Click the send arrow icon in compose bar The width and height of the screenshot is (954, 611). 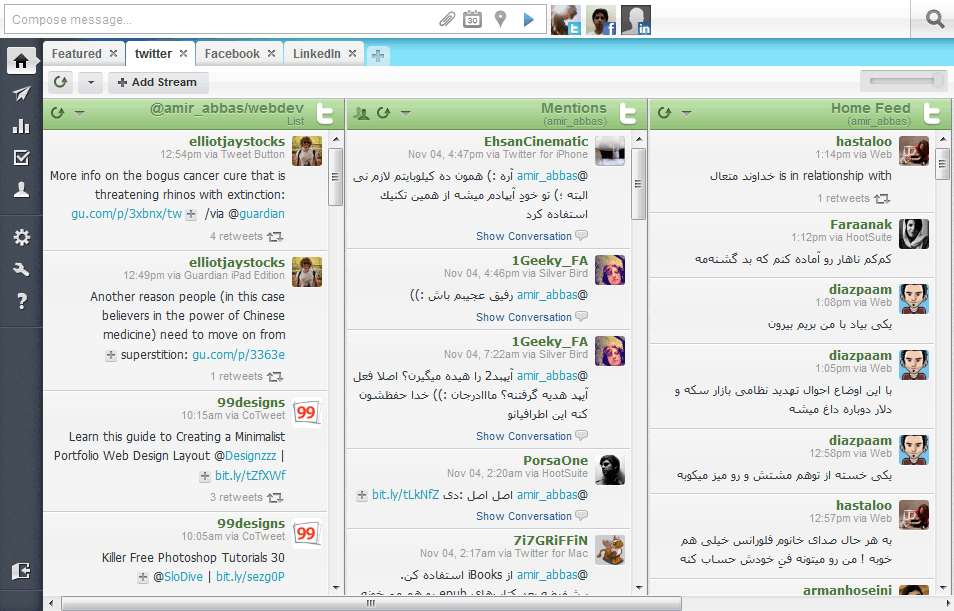click(529, 19)
